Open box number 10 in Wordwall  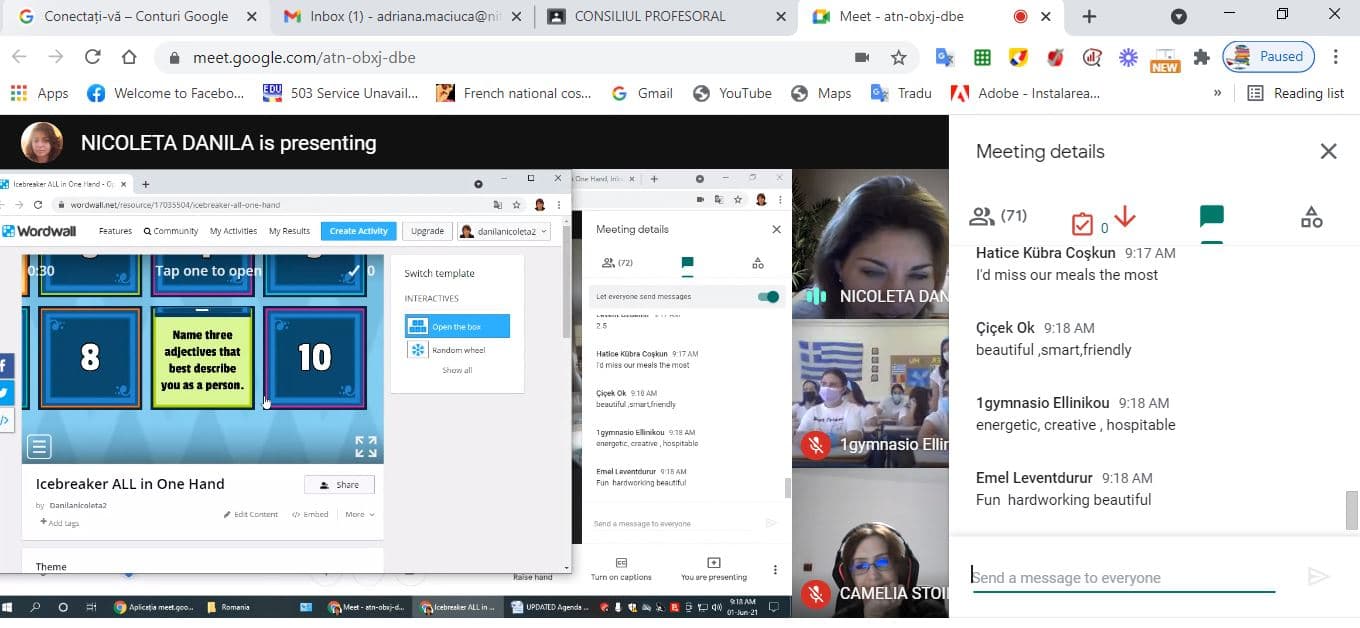click(314, 357)
